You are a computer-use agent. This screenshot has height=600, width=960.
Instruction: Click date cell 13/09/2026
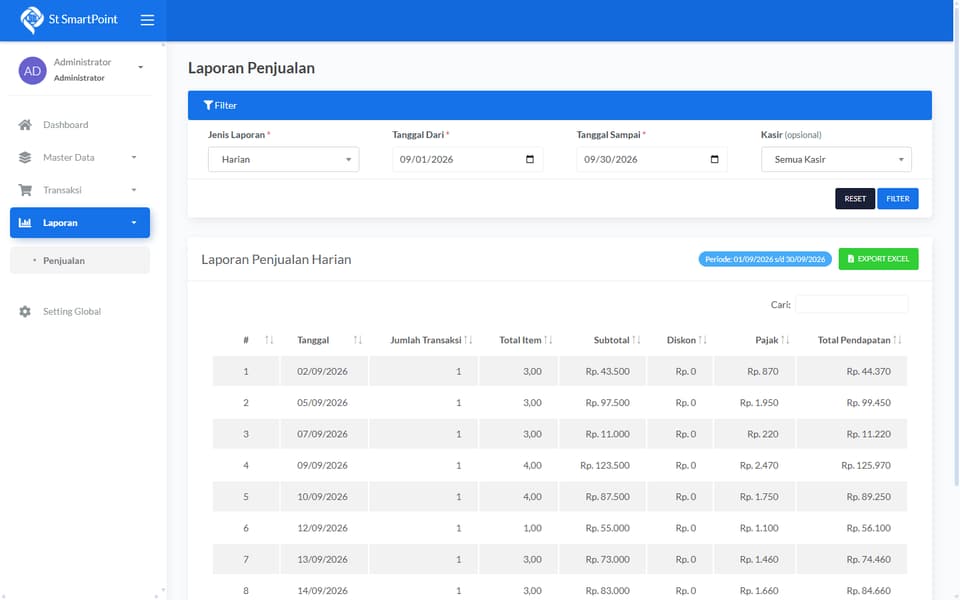click(322, 559)
